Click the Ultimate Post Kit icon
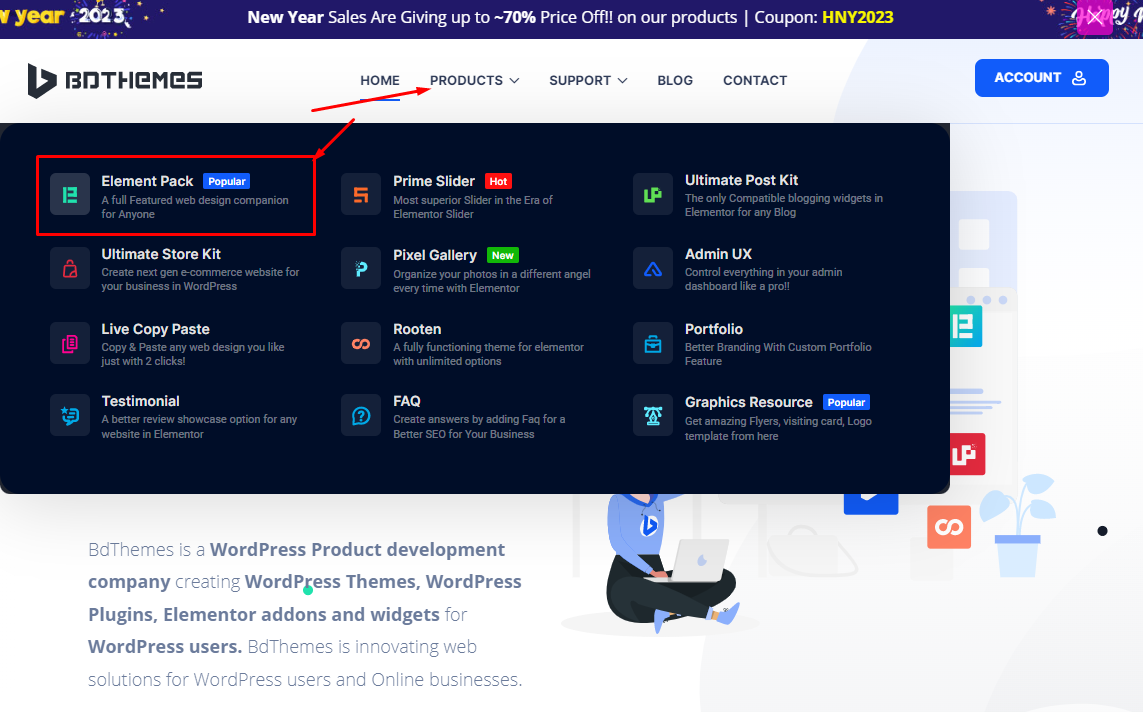The width and height of the screenshot is (1143, 712). click(x=652, y=195)
